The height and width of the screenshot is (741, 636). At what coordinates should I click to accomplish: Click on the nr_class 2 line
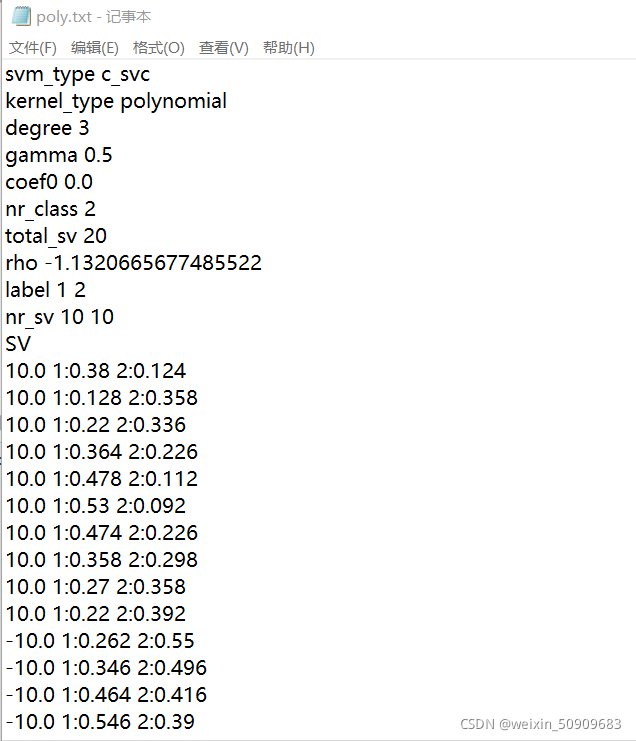coord(51,209)
